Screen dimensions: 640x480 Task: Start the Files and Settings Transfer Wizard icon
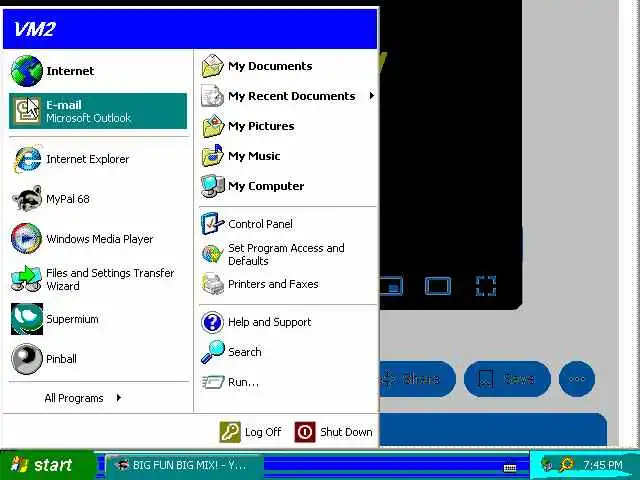[26, 279]
